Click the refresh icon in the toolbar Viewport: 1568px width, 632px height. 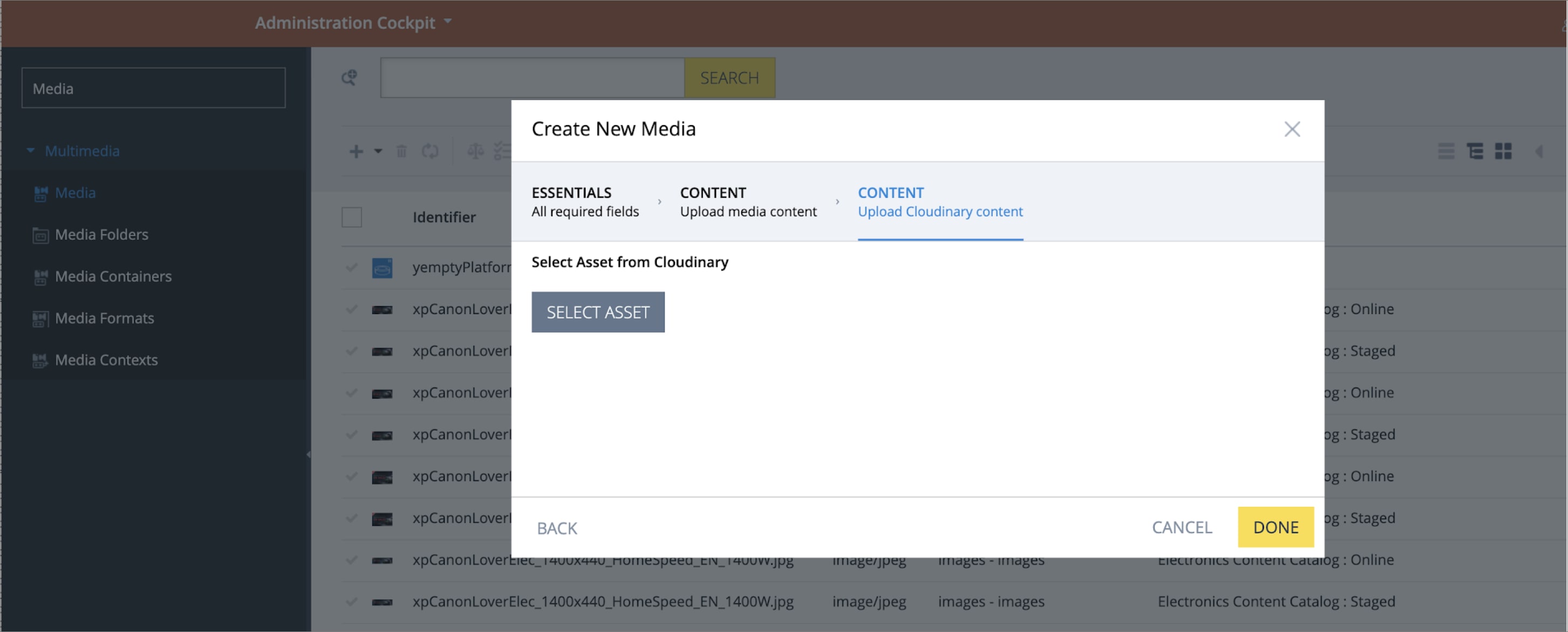tap(430, 151)
